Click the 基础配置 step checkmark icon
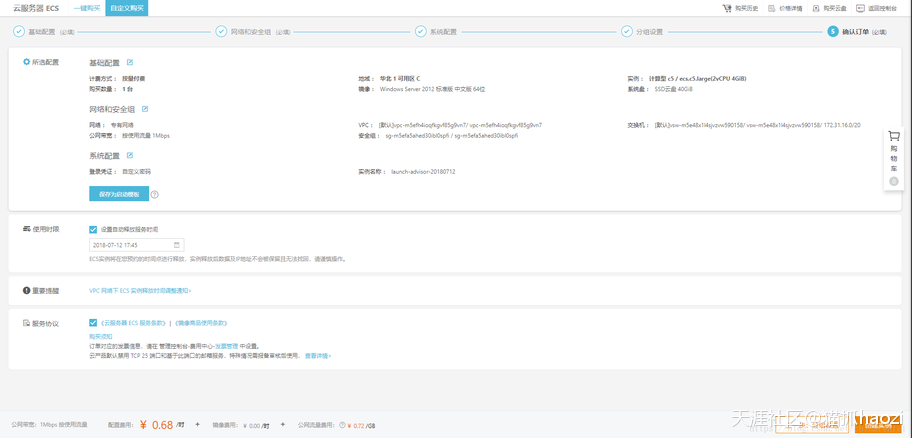 pyautogui.click(x=19, y=31)
